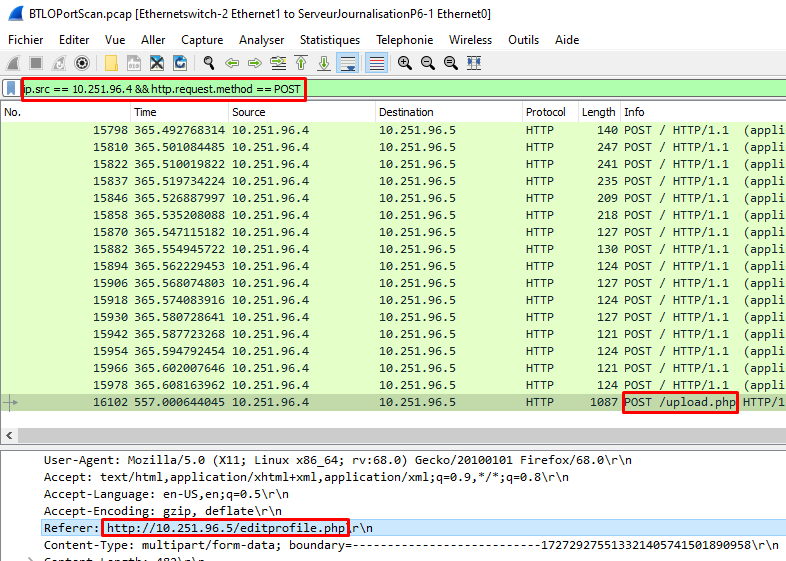Open capture options gear icon
This screenshot has width=786, height=561.
[82, 63]
